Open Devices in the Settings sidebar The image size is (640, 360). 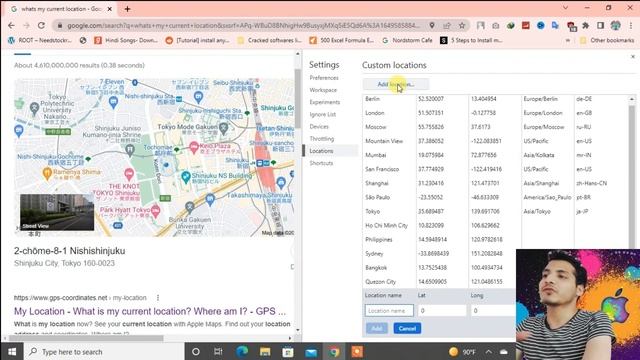(319, 127)
